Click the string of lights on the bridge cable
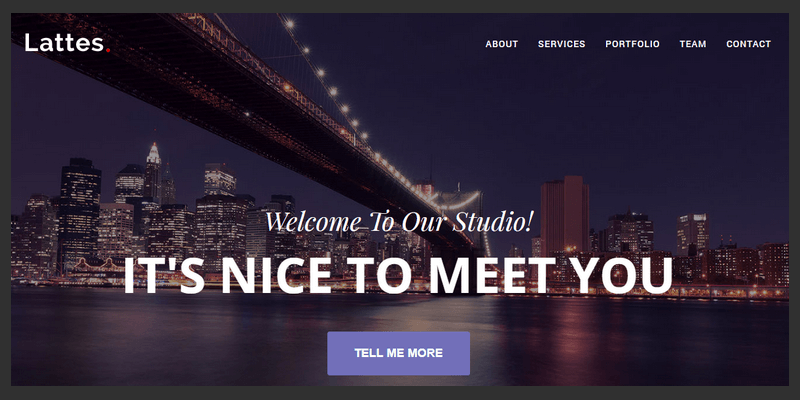 pos(332,87)
